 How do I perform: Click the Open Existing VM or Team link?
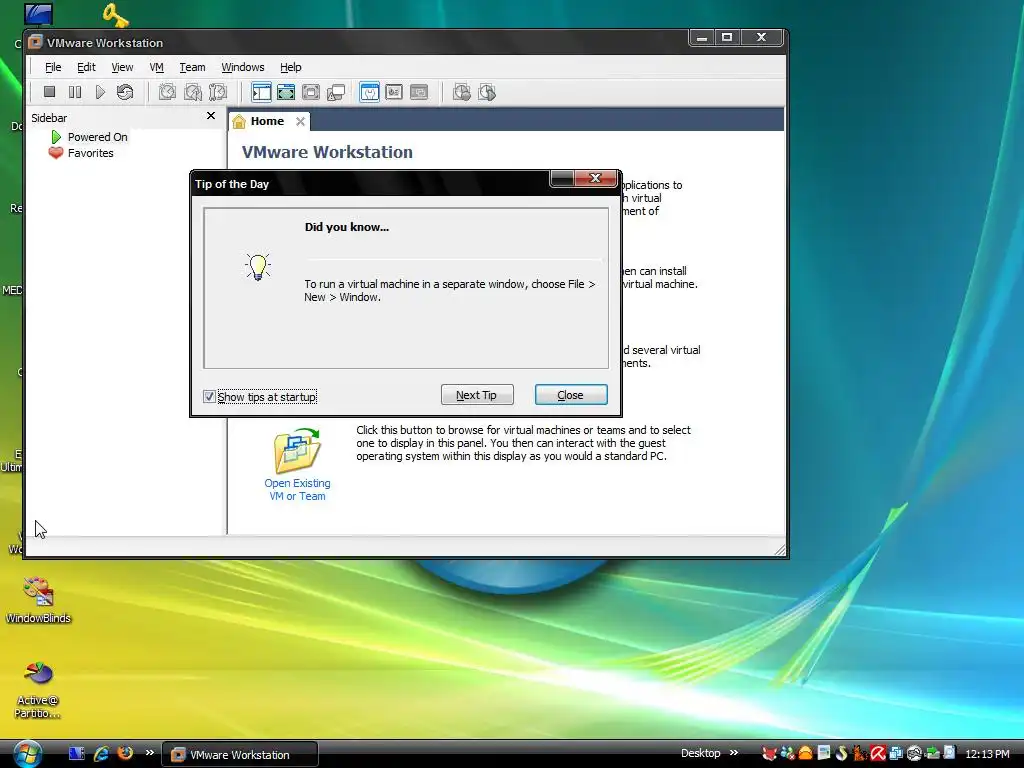tap(297, 490)
